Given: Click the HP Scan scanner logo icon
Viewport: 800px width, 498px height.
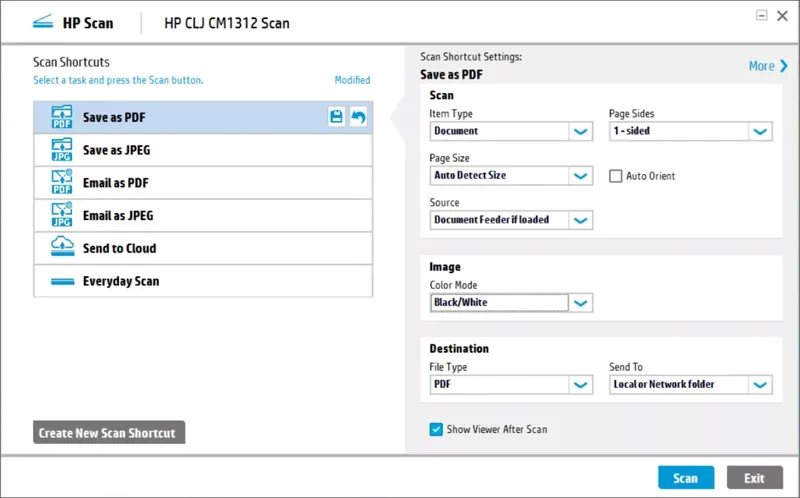Looking at the screenshot, I should pos(43,22).
